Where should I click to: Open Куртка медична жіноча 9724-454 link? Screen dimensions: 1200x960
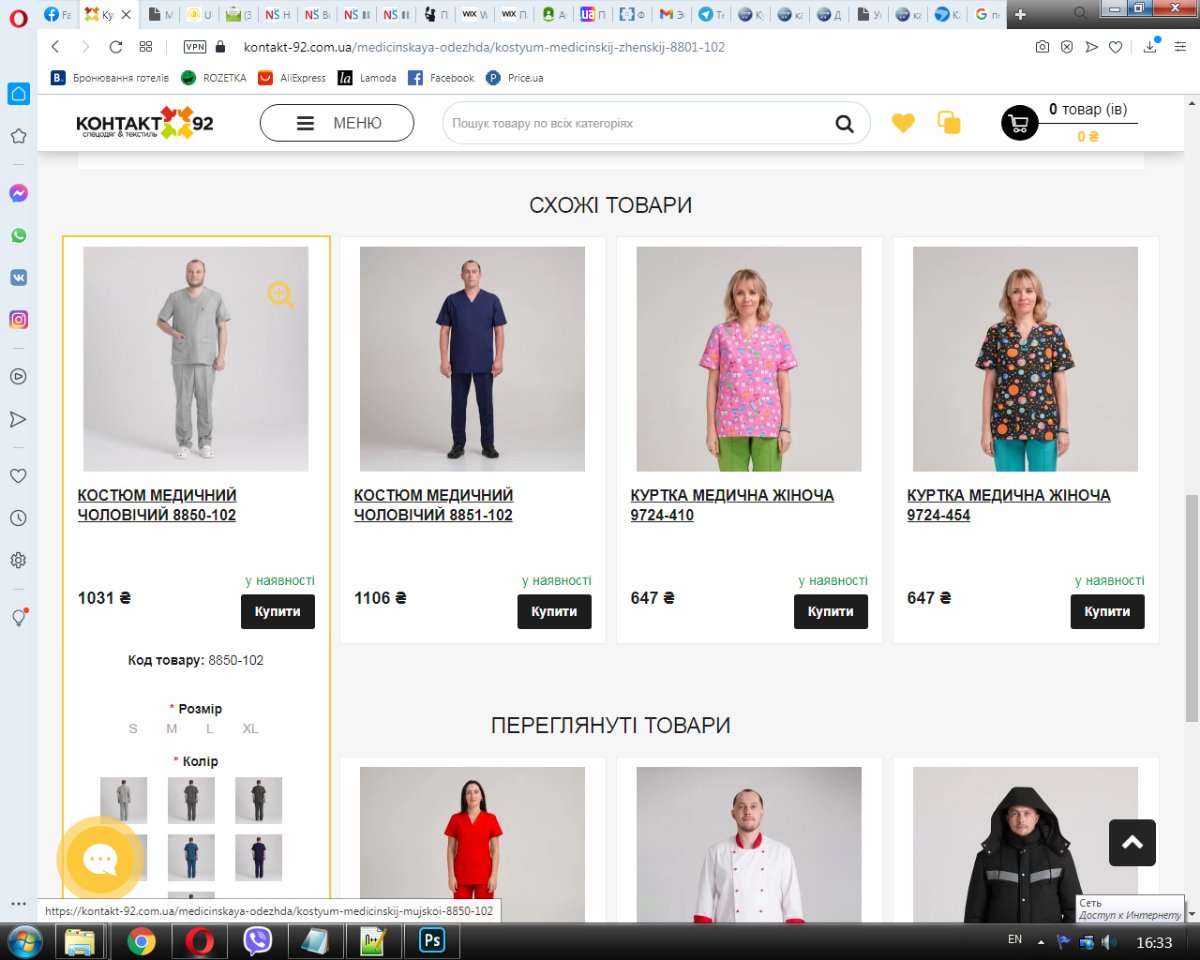[x=1008, y=505]
